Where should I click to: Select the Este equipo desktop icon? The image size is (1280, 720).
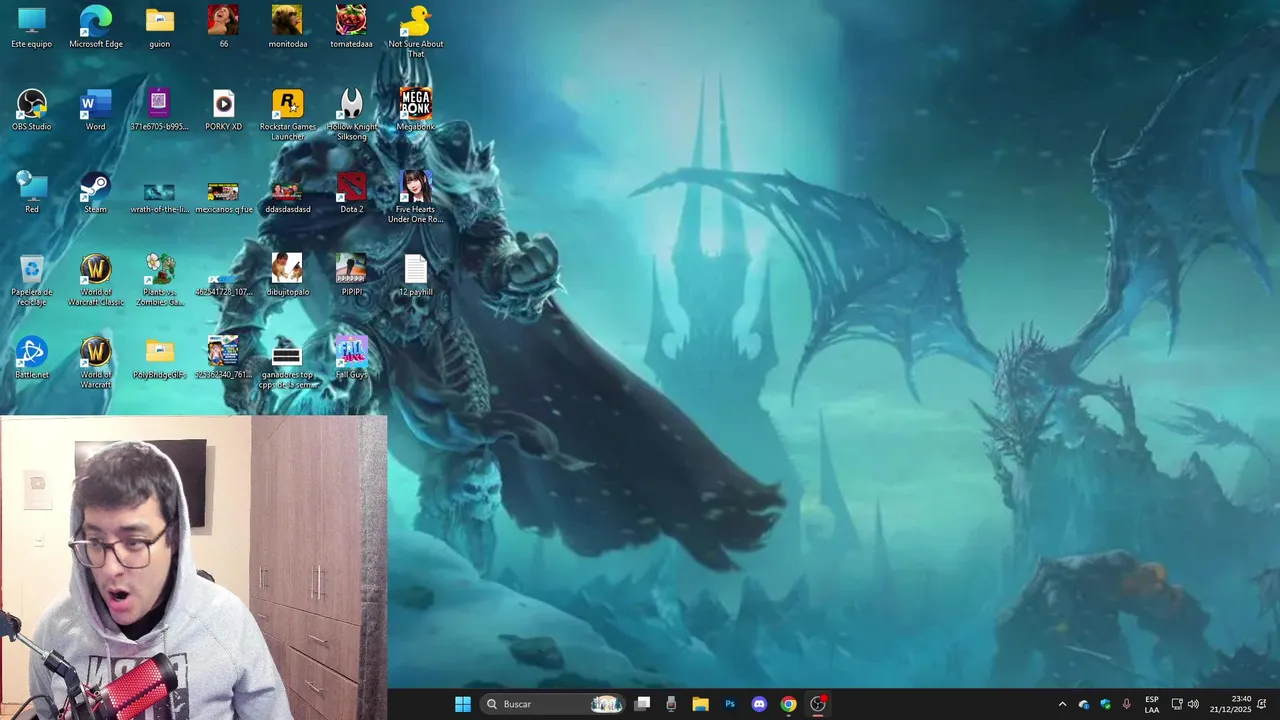32,27
